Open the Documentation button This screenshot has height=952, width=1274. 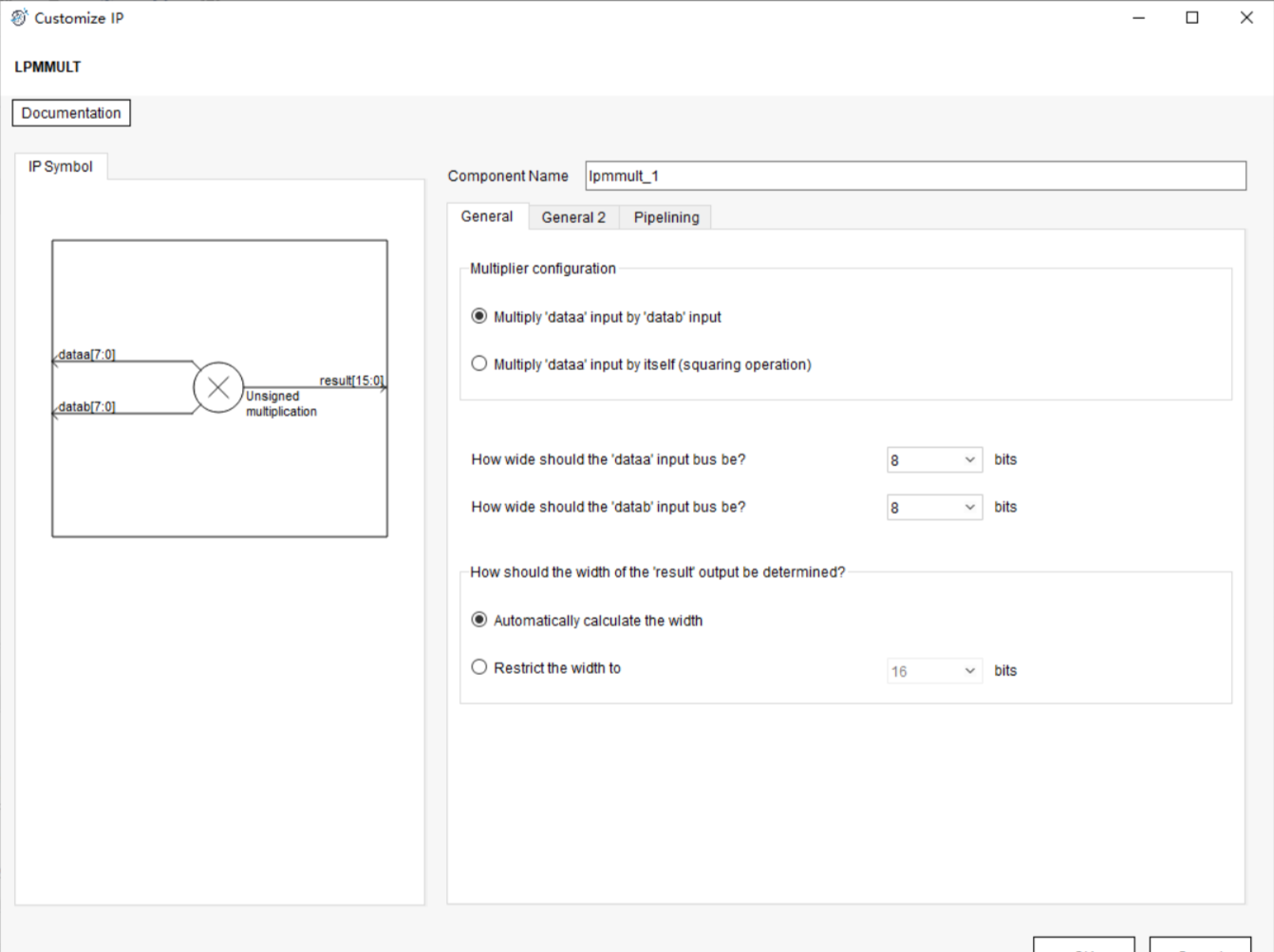coord(71,113)
